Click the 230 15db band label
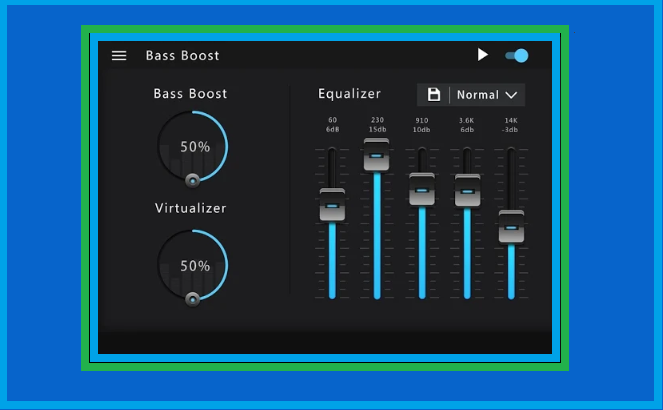Viewport: 663px width, 410px height. [x=377, y=125]
